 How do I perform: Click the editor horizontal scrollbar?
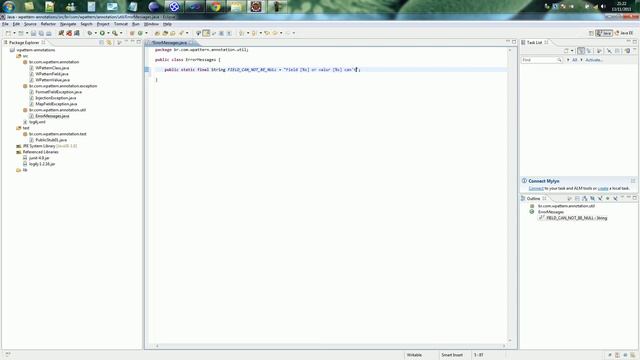pos(330,346)
